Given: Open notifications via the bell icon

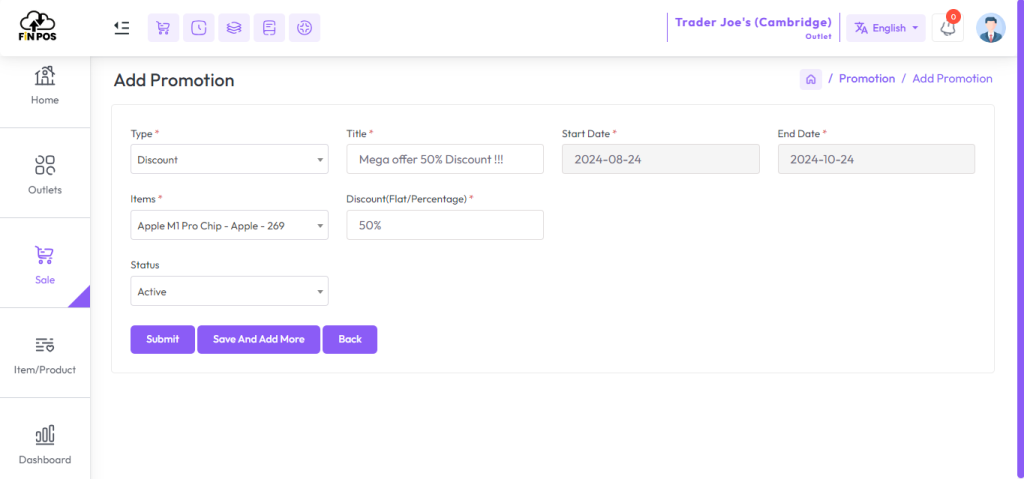Looking at the screenshot, I should click(948, 28).
